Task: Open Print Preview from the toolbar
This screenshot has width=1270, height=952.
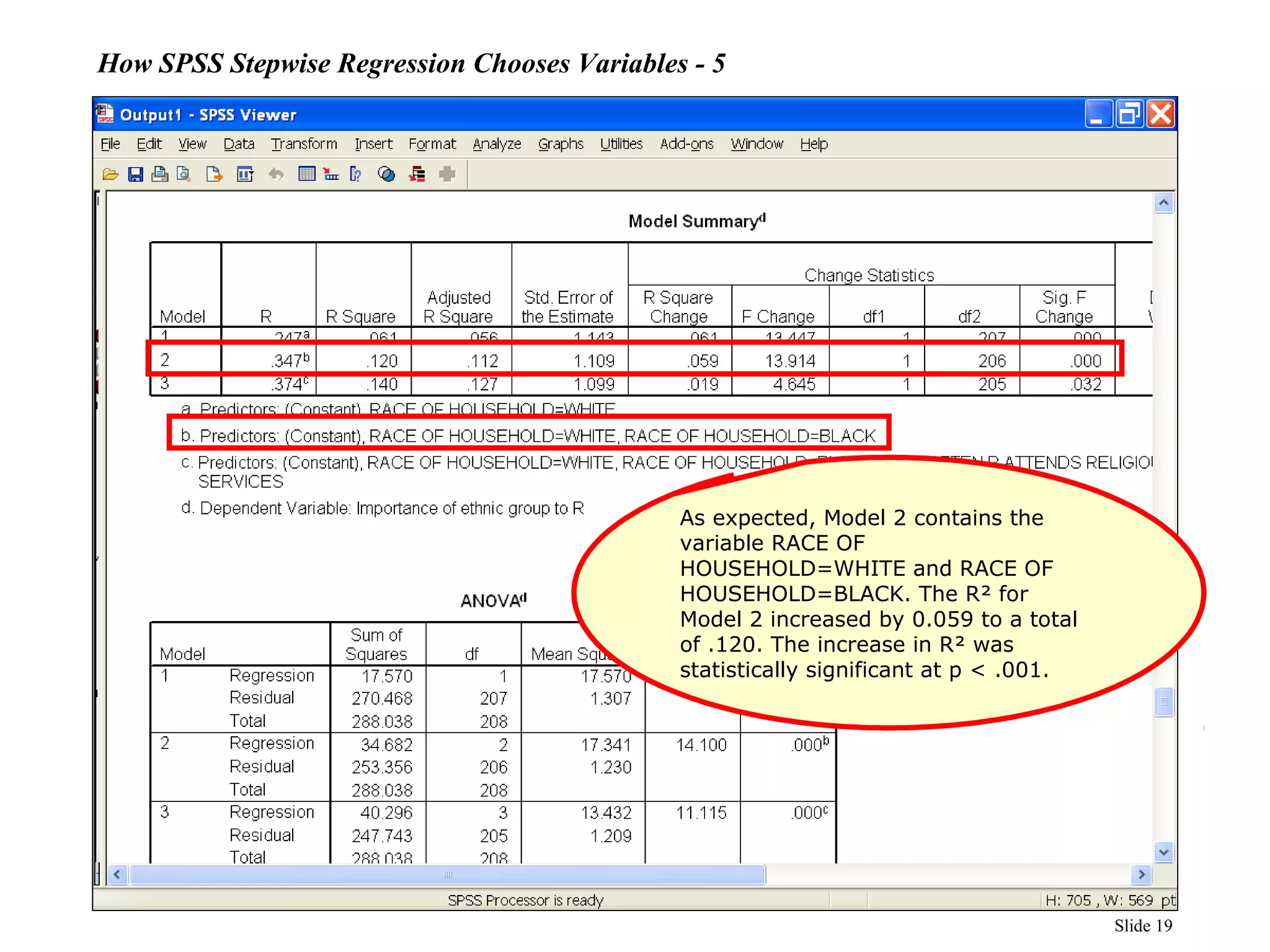Action: [x=184, y=174]
